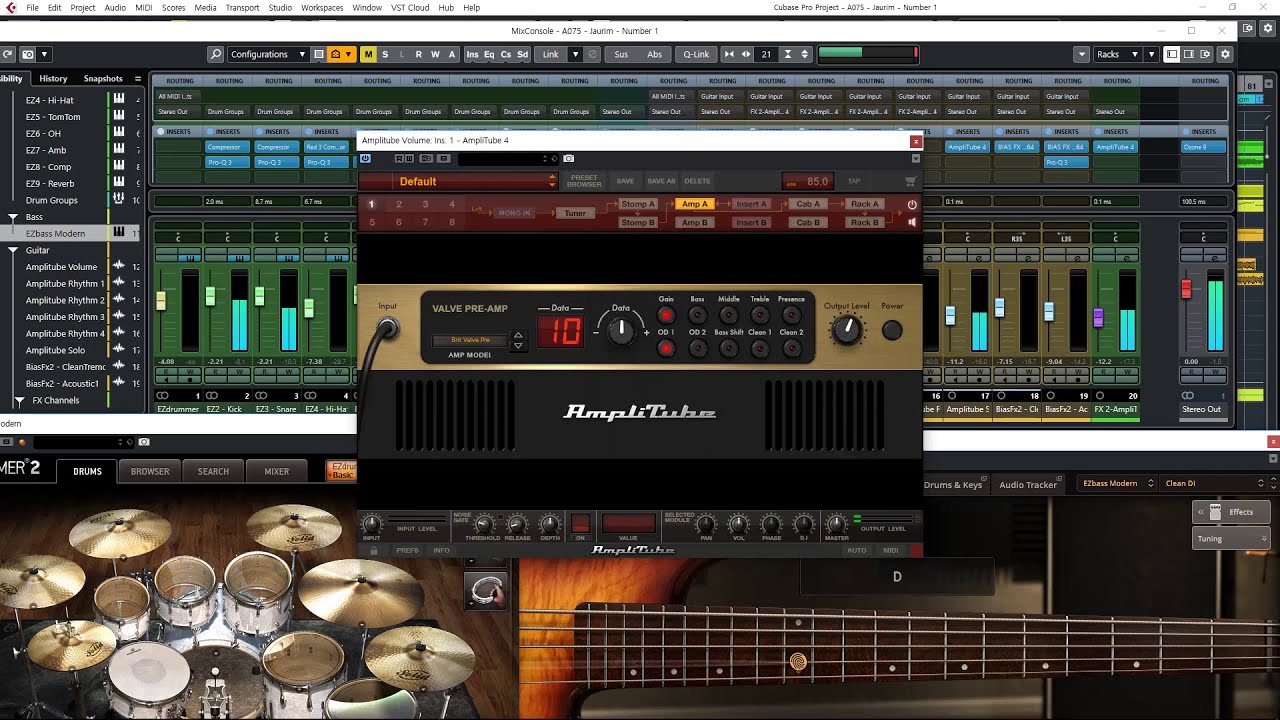Toggle the left zone layout icon
Viewport: 1280px width, 720px height.
[1172, 54]
